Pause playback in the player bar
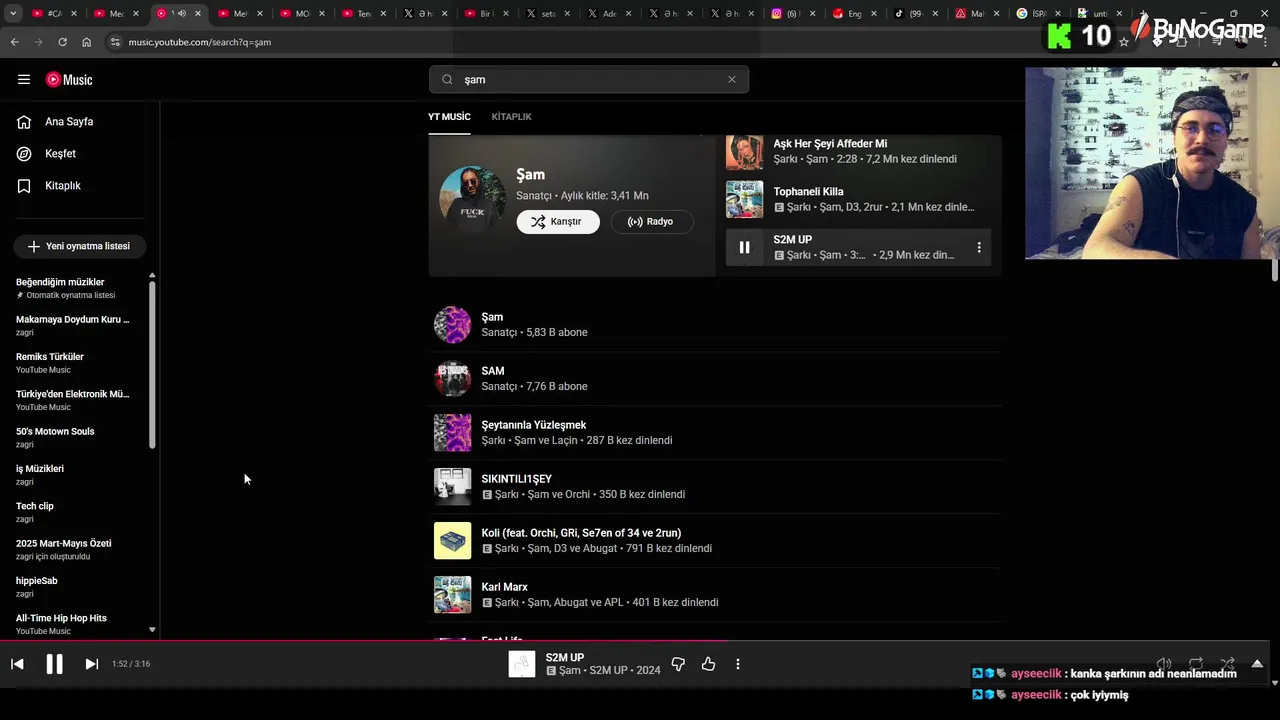Screen dimensions: 1280x720 (54, 664)
